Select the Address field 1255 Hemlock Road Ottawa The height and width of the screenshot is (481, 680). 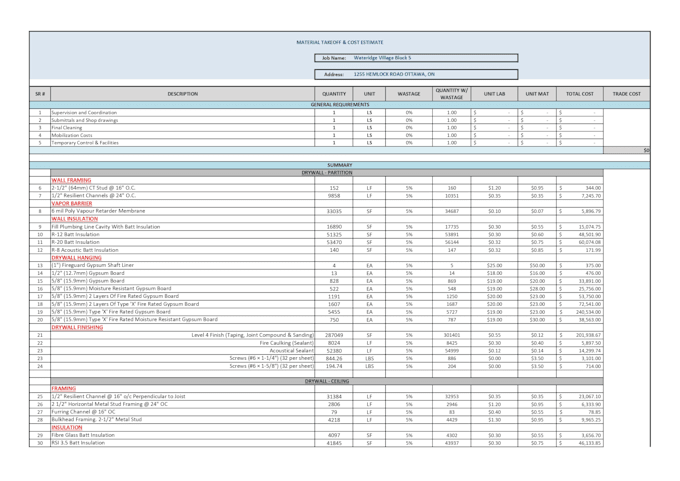[416, 74]
